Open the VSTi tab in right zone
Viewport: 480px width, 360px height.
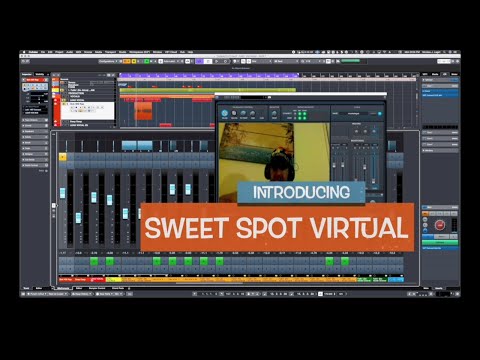click(425, 74)
